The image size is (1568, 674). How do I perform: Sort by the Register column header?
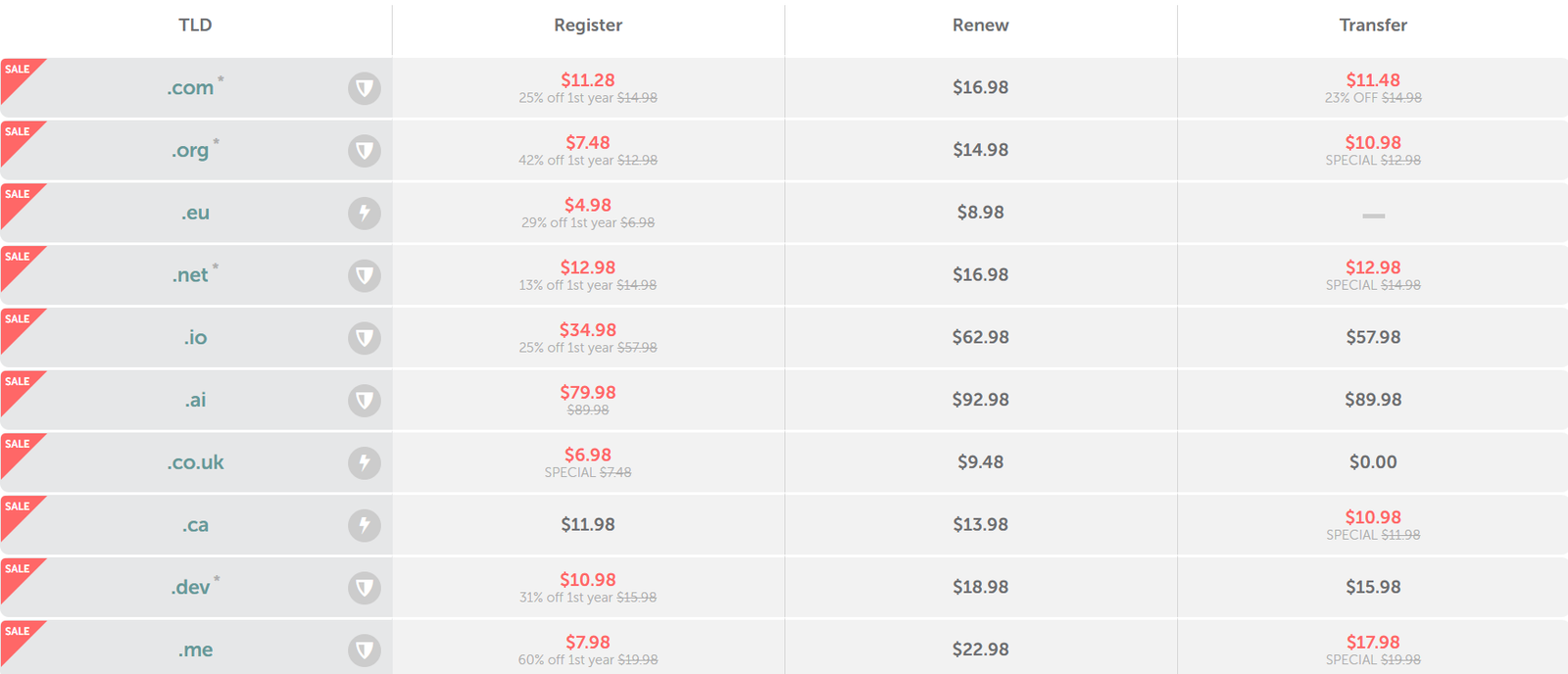(588, 25)
